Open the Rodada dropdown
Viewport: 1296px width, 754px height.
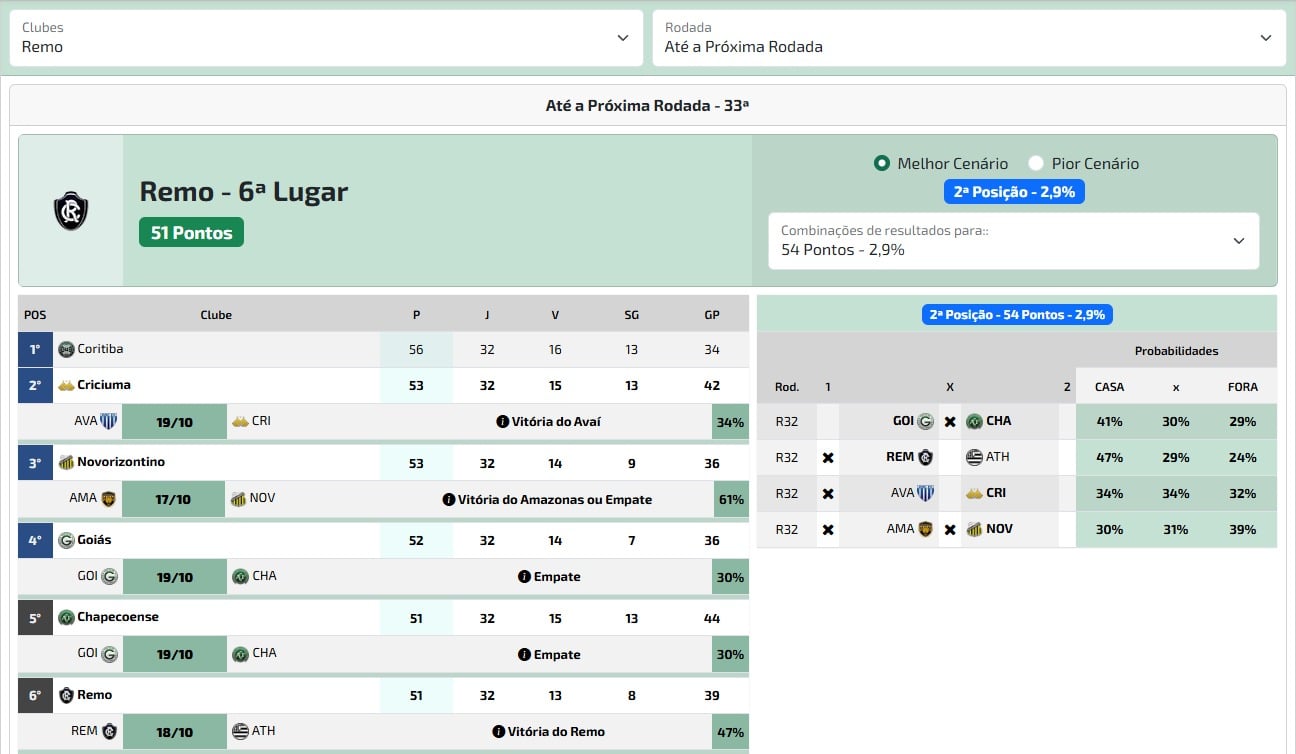point(969,38)
